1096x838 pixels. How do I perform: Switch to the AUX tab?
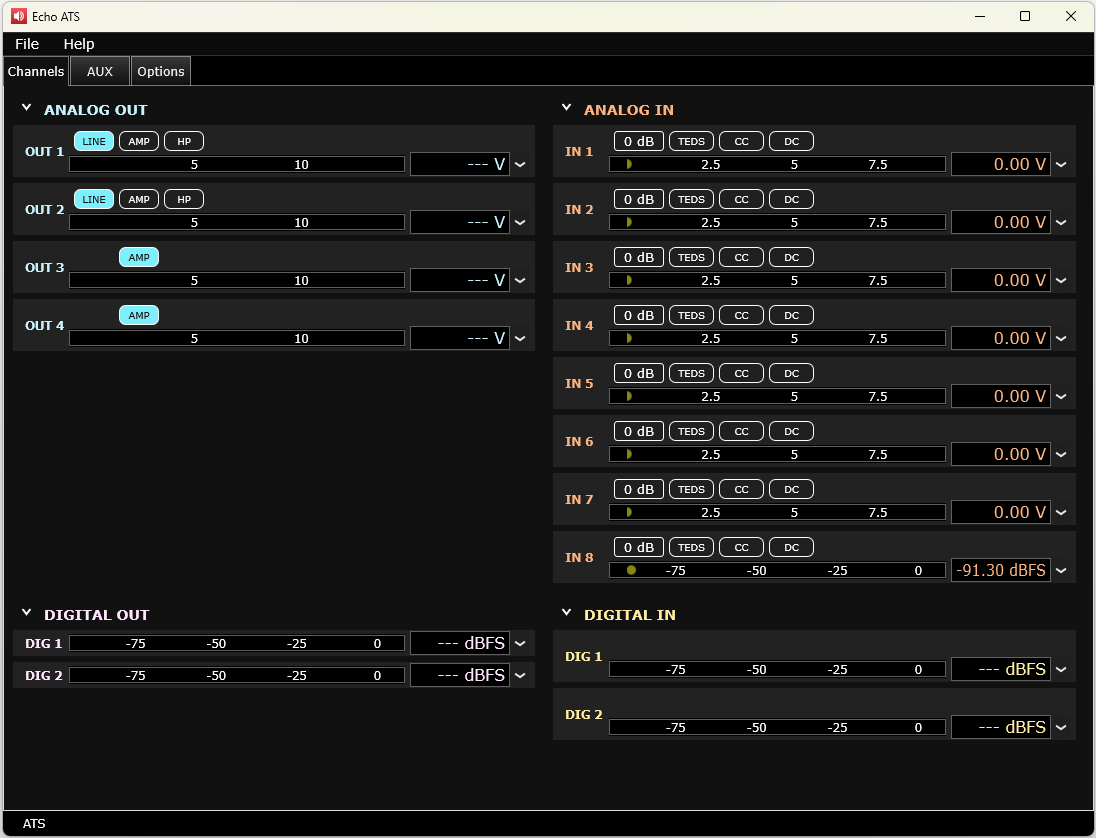point(100,71)
